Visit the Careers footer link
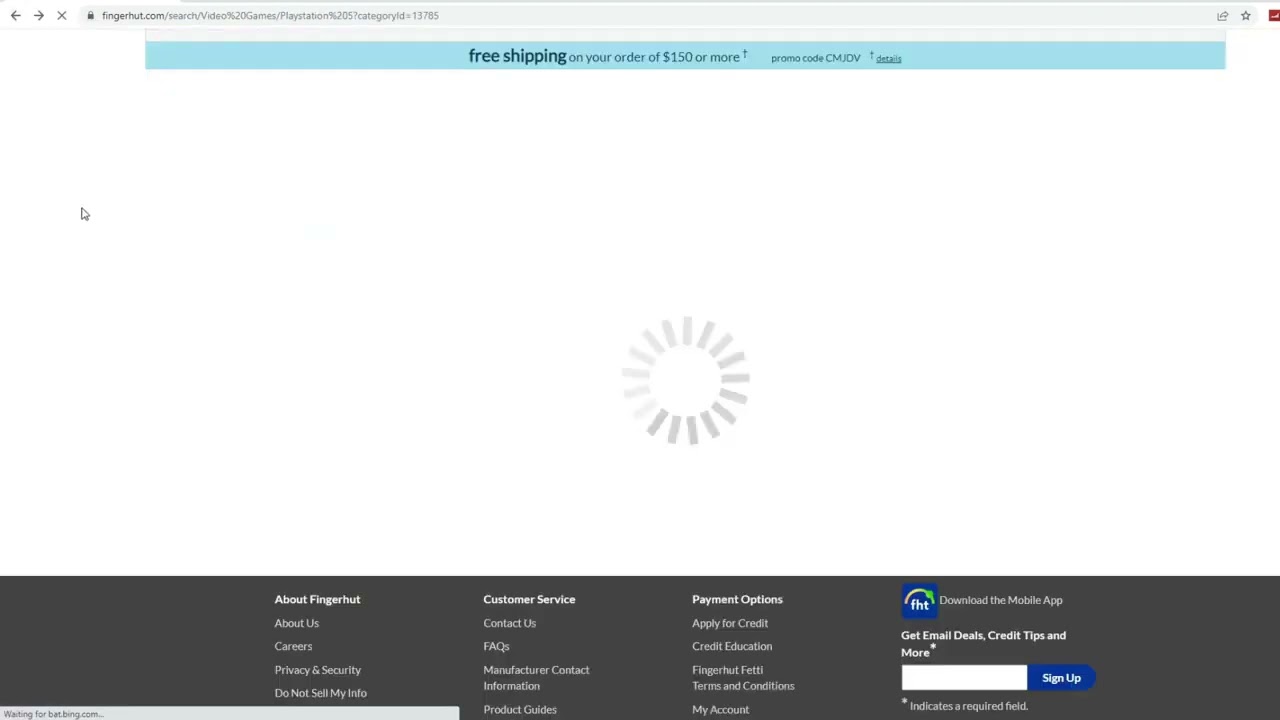1280x720 pixels. pyautogui.click(x=293, y=646)
